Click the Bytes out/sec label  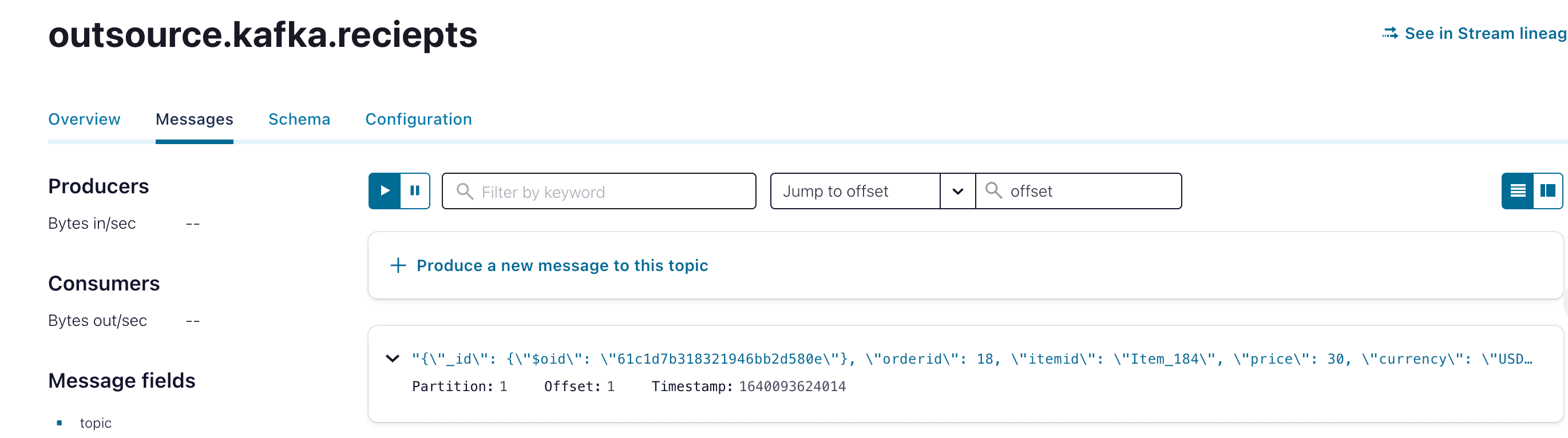click(97, 321)
